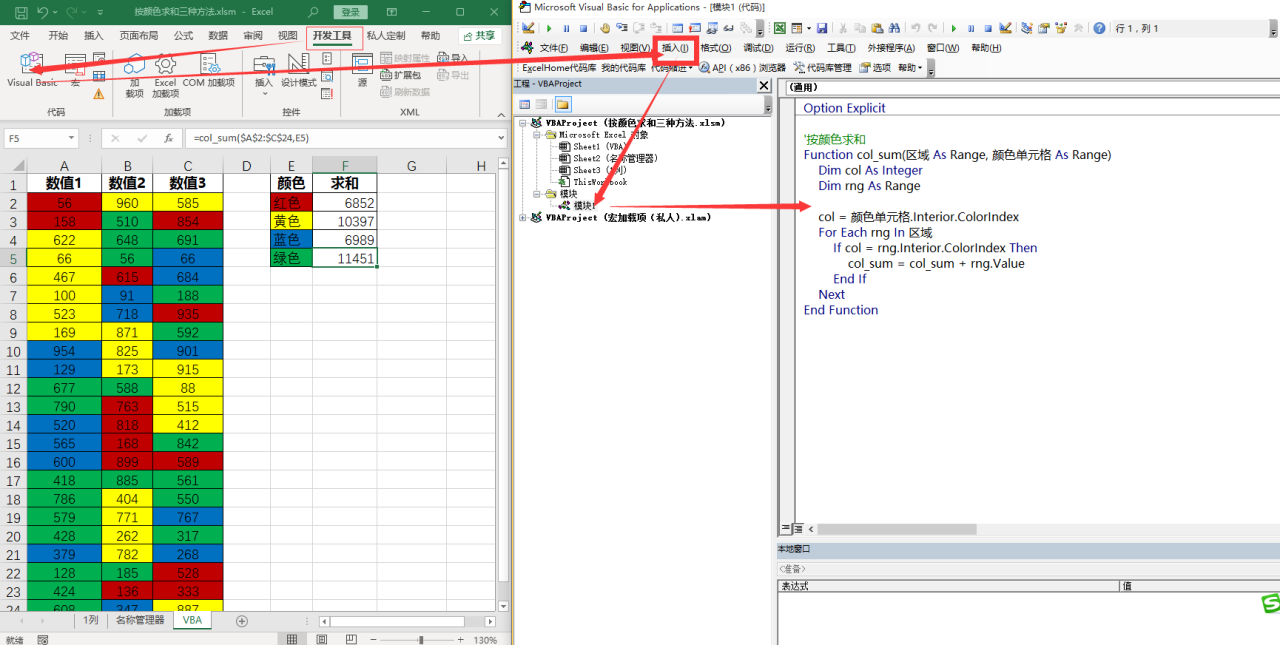
Task: Click the 登录 sign-in button
Action: point(350,12)
